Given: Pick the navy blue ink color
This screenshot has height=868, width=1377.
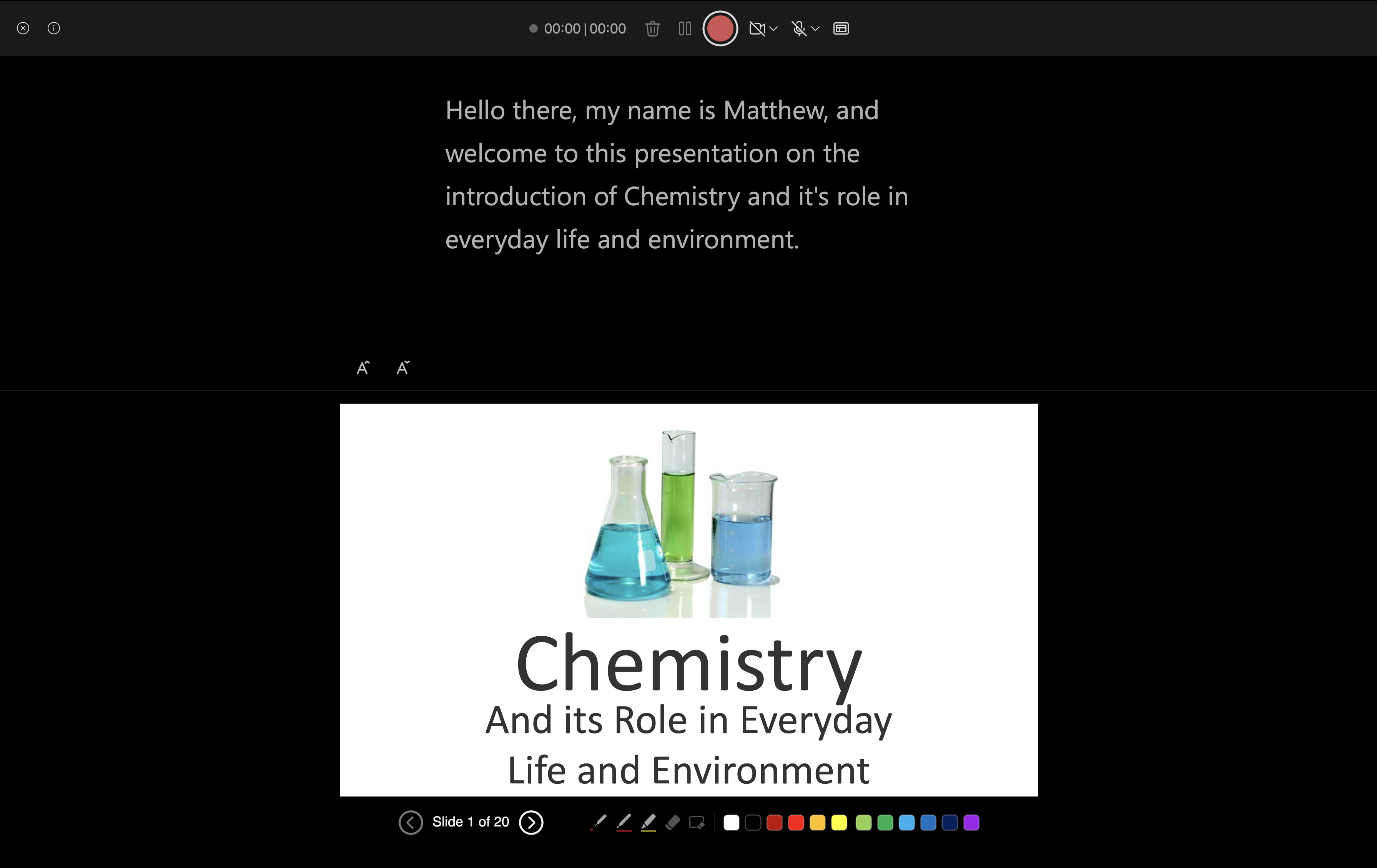Looking at the screenshot, I should click(x=950, y=823).
